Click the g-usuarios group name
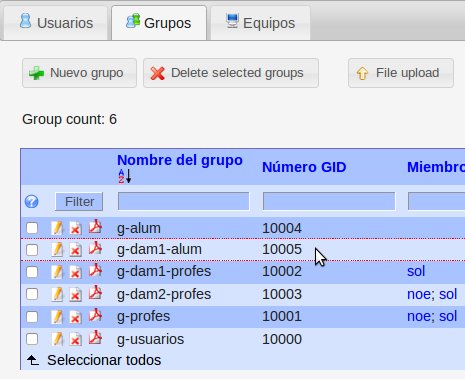 coord(151,340)
